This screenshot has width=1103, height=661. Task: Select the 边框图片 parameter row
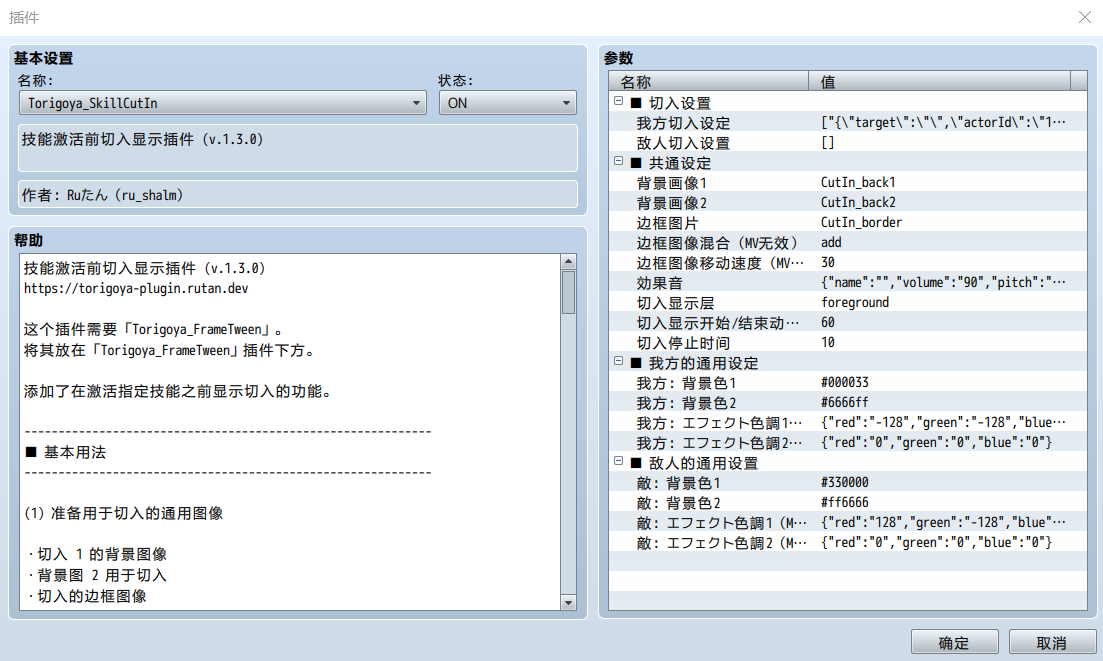pos(848,223)
